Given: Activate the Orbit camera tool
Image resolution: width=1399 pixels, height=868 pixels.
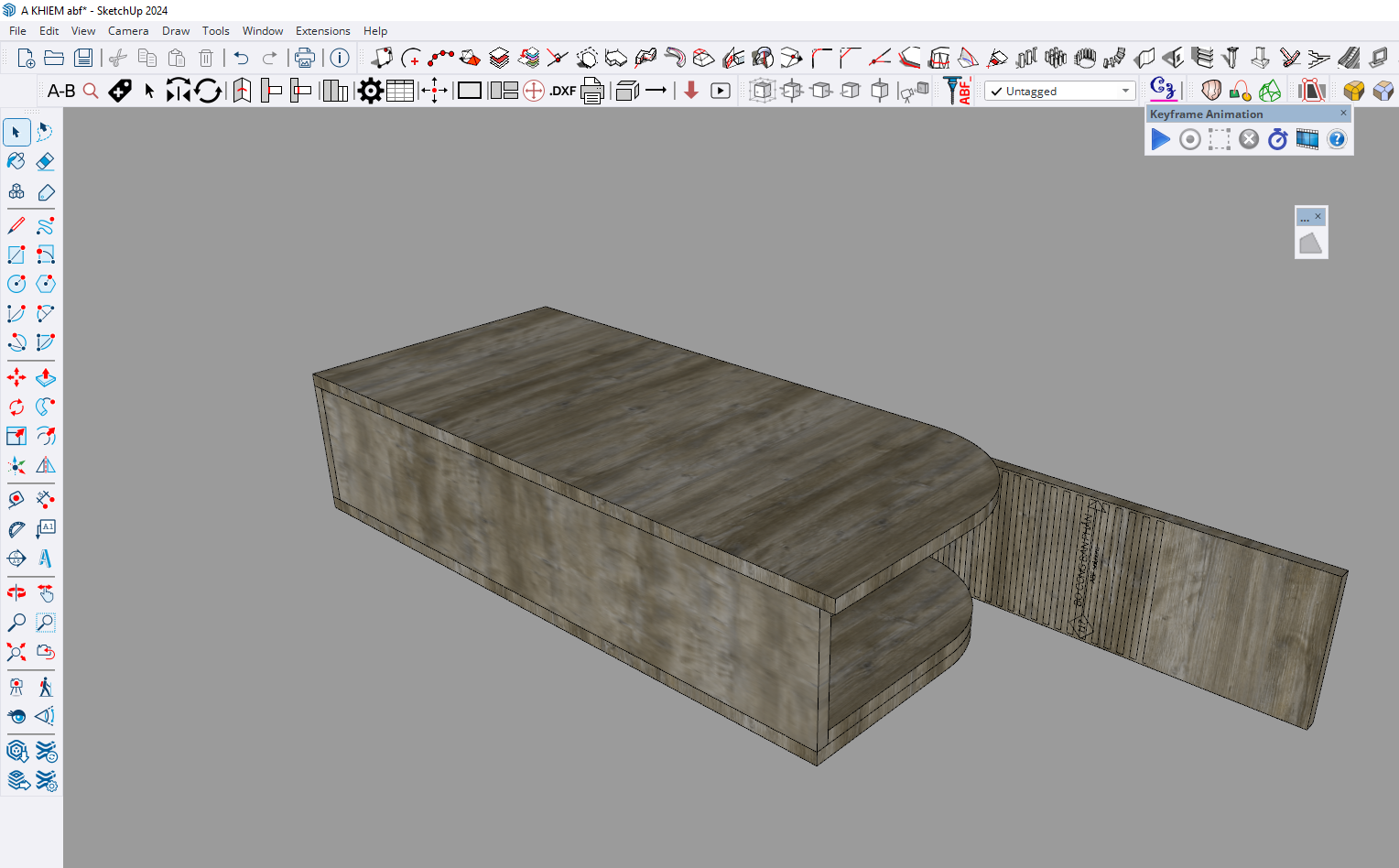Looking at the screenshot, I should click(x=16, y=592).
